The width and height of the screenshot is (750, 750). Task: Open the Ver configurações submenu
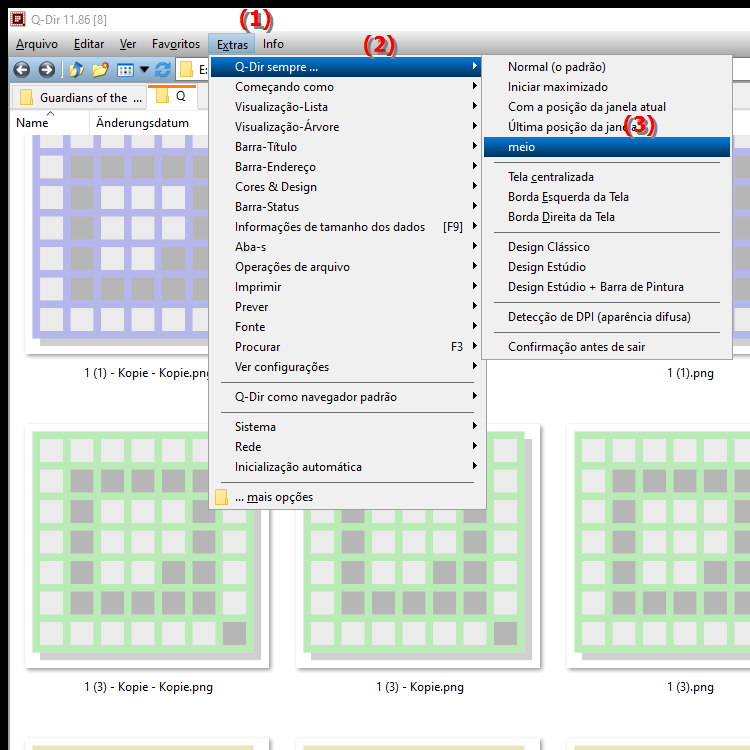coord(345,367)
